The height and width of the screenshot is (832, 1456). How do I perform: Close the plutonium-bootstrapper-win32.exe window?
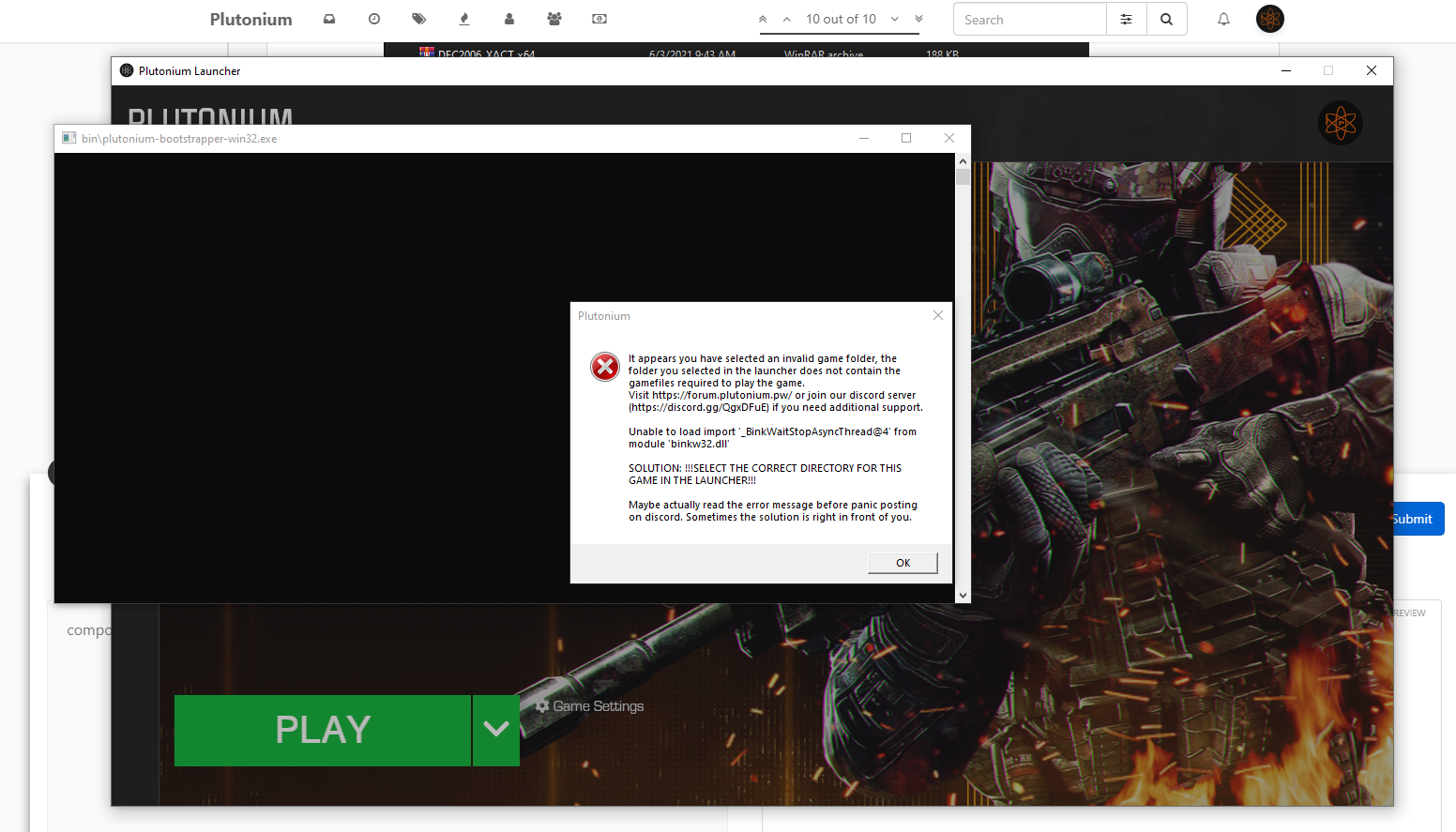click(949, 138)
